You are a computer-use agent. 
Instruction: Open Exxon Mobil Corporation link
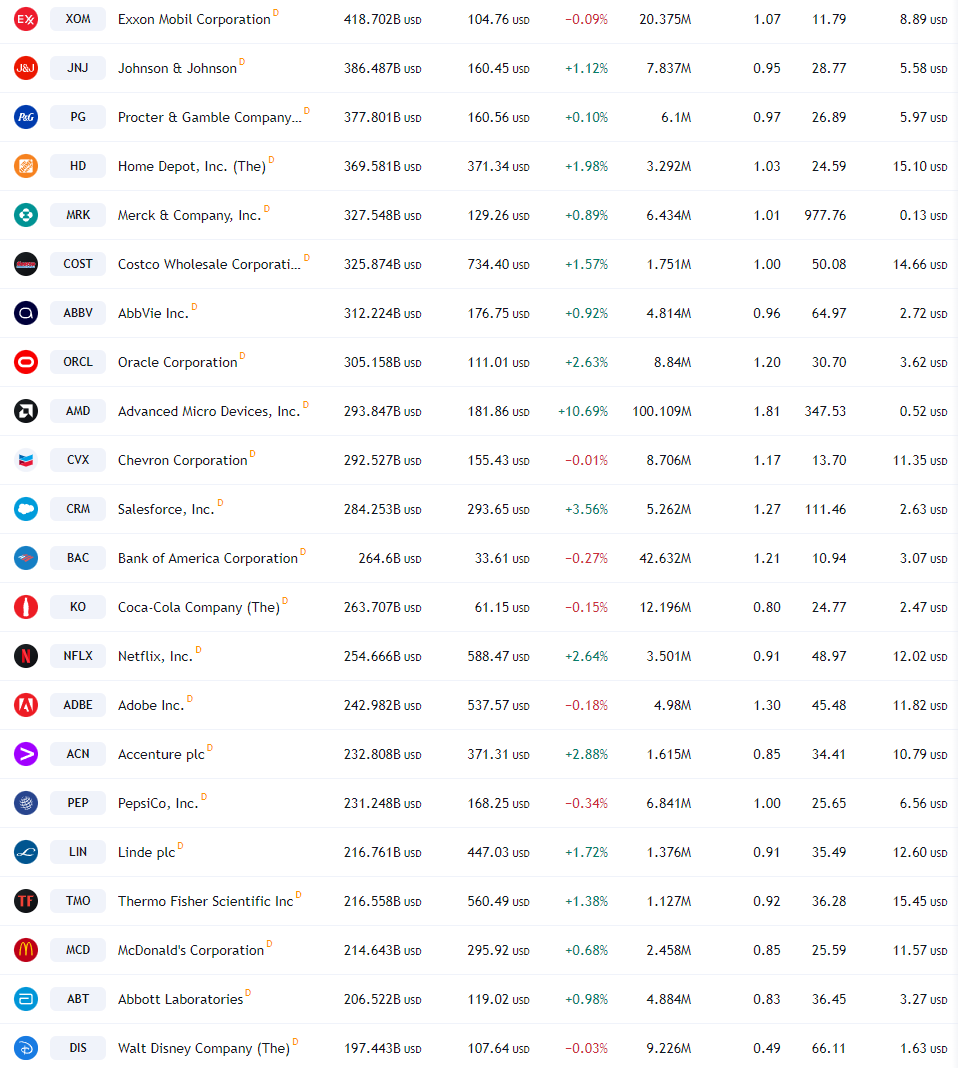coord(194,20)
